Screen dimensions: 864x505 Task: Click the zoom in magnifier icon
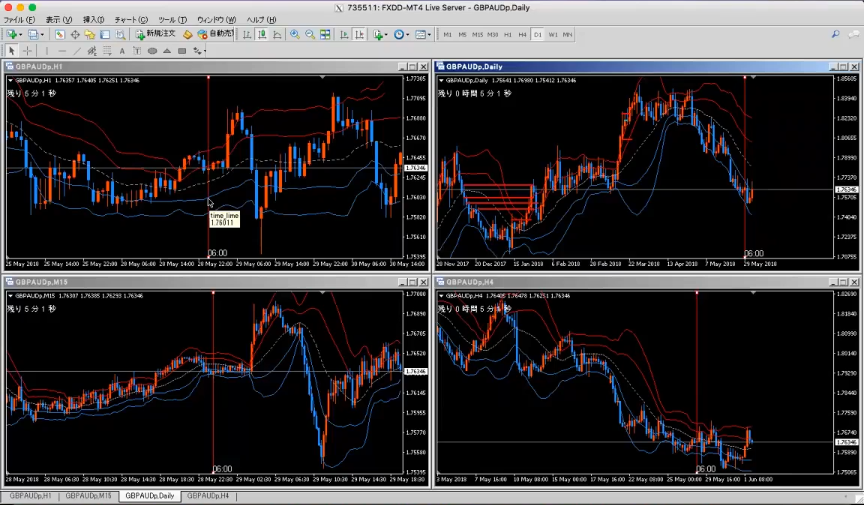coord(294,34)
